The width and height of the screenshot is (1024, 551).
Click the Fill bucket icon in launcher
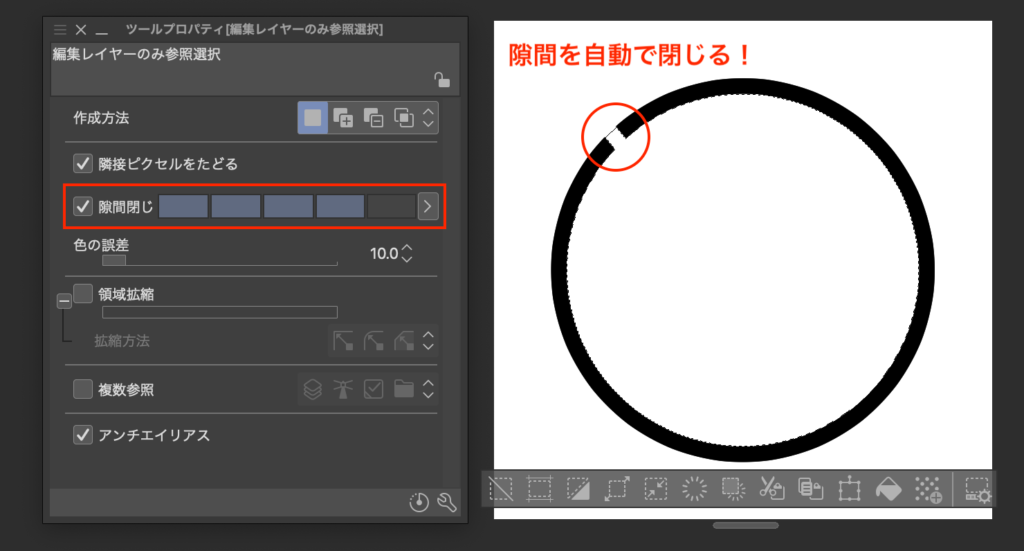coord(888,489)
